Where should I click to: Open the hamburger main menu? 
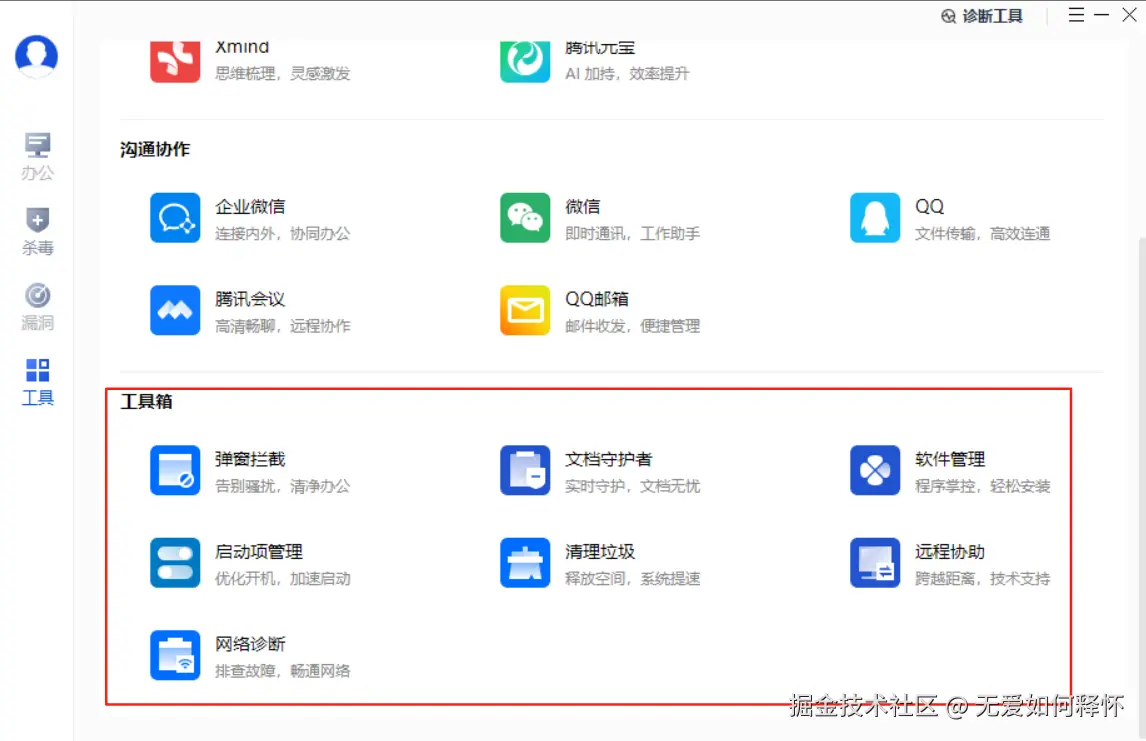click(1076, 15)
